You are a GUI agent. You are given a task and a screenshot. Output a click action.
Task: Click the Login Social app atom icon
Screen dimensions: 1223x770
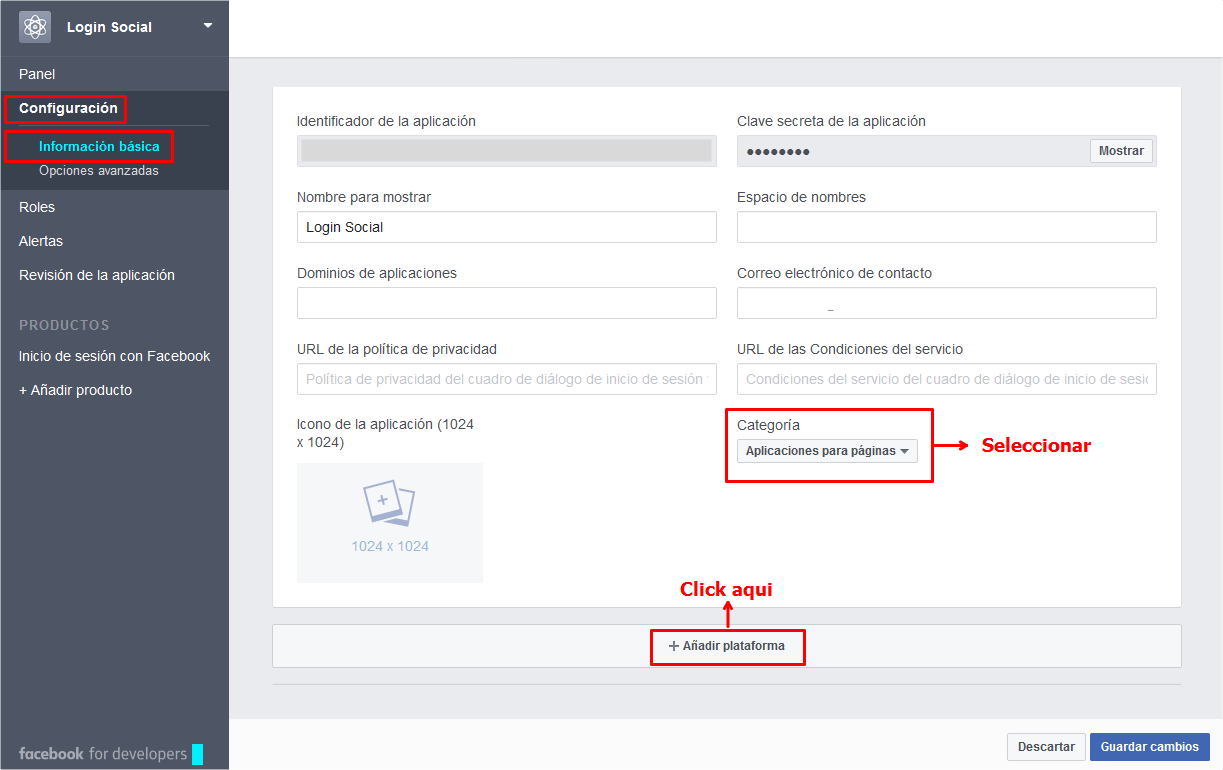click(x=35, y=27)
